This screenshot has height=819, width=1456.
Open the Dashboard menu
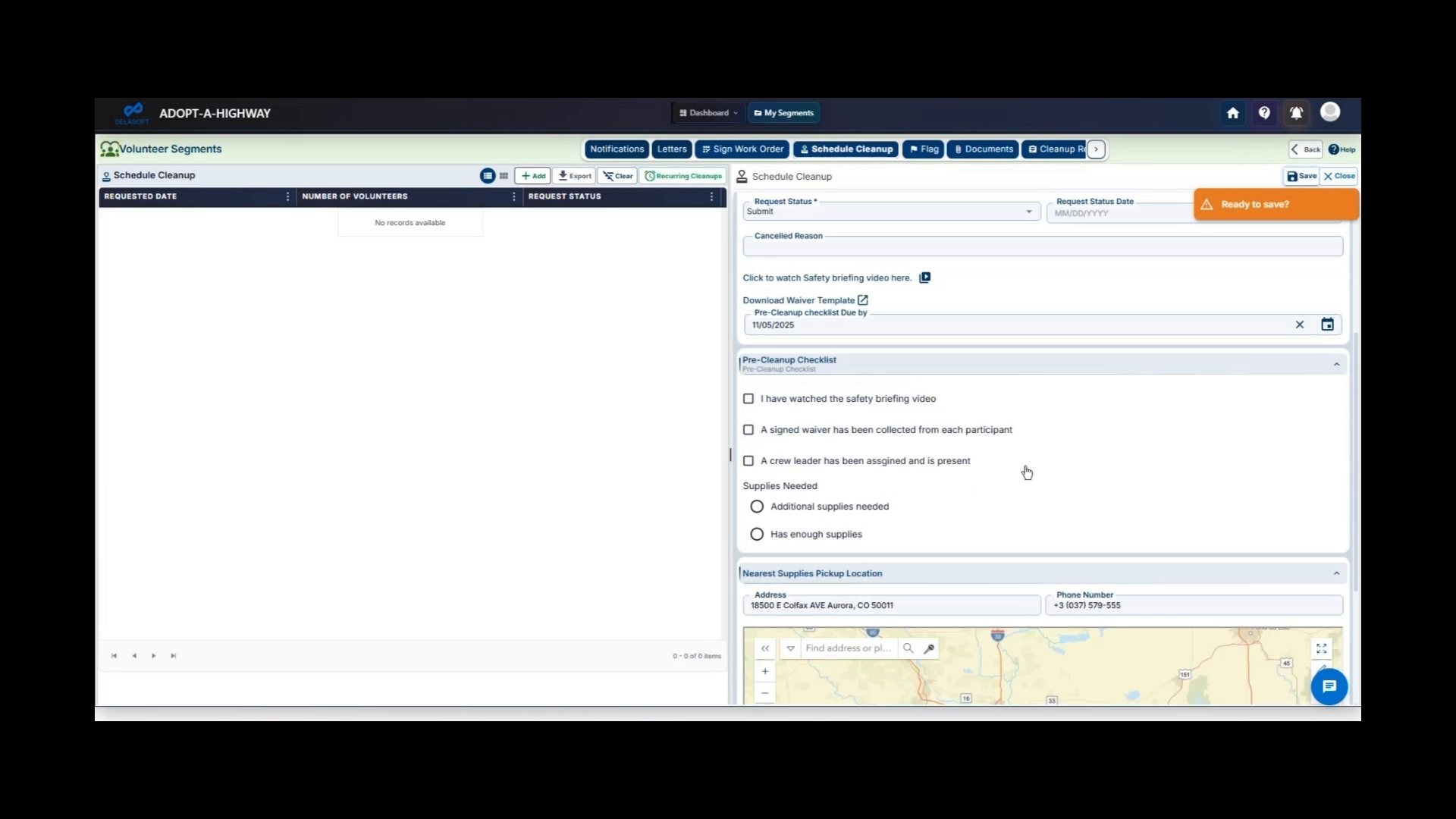click(708, 112)
